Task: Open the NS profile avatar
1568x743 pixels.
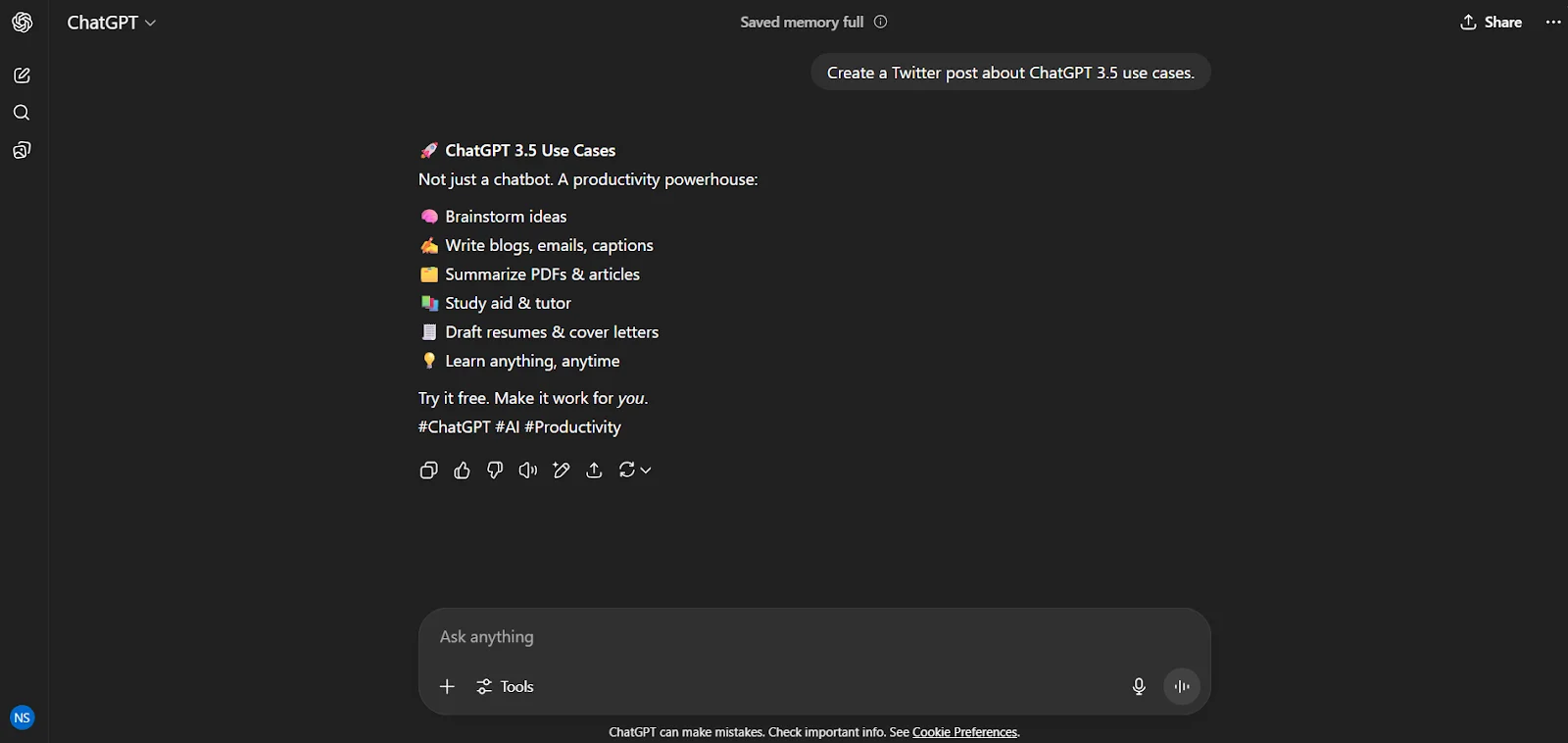Action: 22,718
